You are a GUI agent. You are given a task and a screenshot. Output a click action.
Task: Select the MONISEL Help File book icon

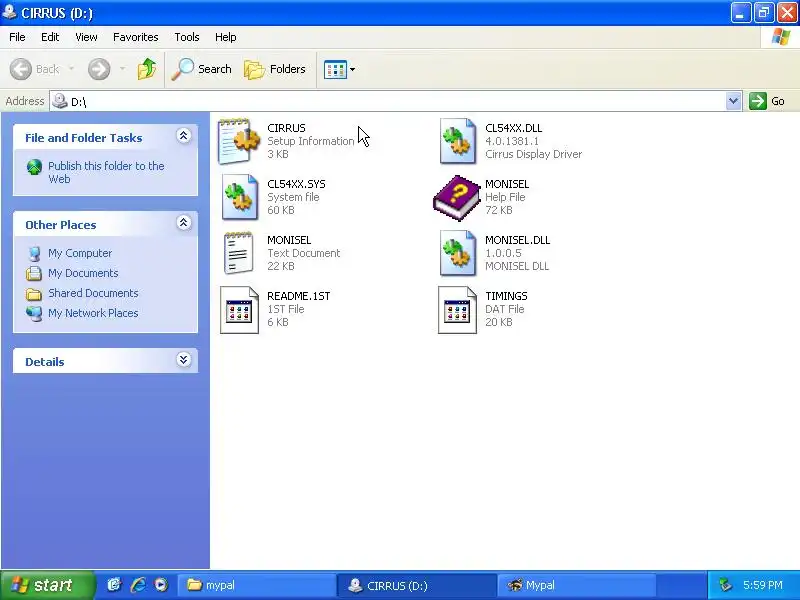tap(457, 197)
